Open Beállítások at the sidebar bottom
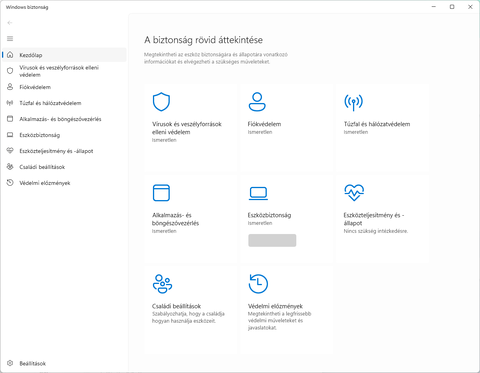This screenshot has width=480, height=373. point(64,363)
